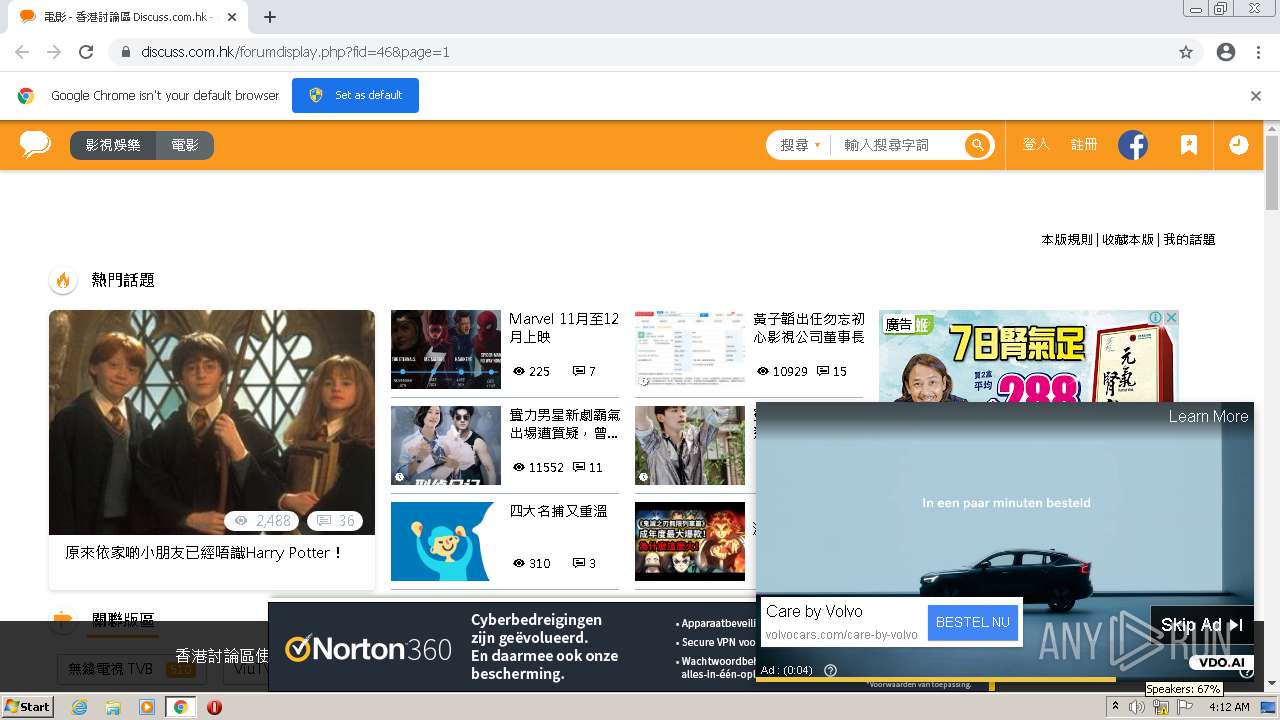This screenshot has width=1280, height=720.
Task: Open the 實力男星新劇霸氣出場遭質疑 topic title
Action: [564, 424]
